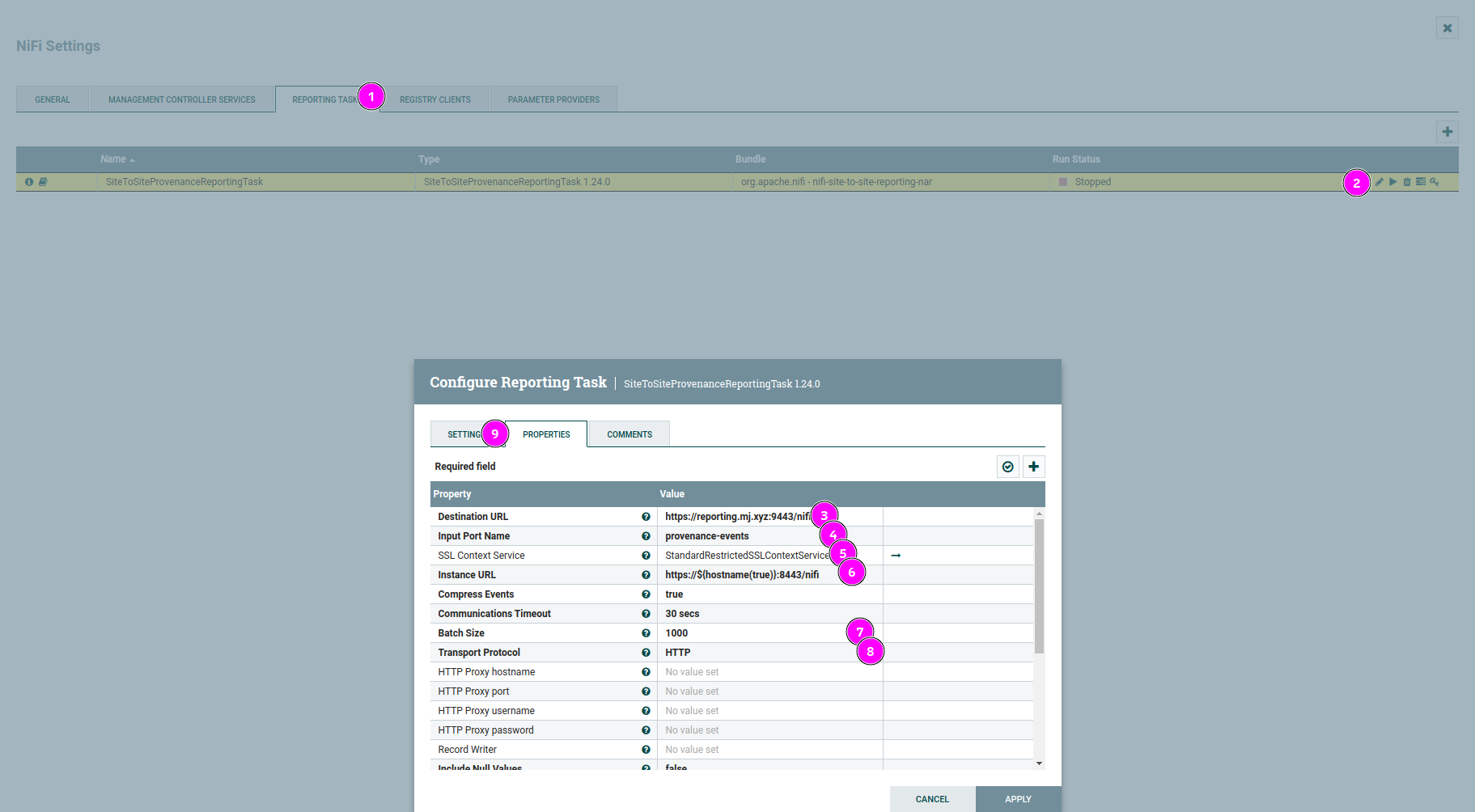Open the documentation book icon in the task row
Screen dimensions: 1475x812
43,182
